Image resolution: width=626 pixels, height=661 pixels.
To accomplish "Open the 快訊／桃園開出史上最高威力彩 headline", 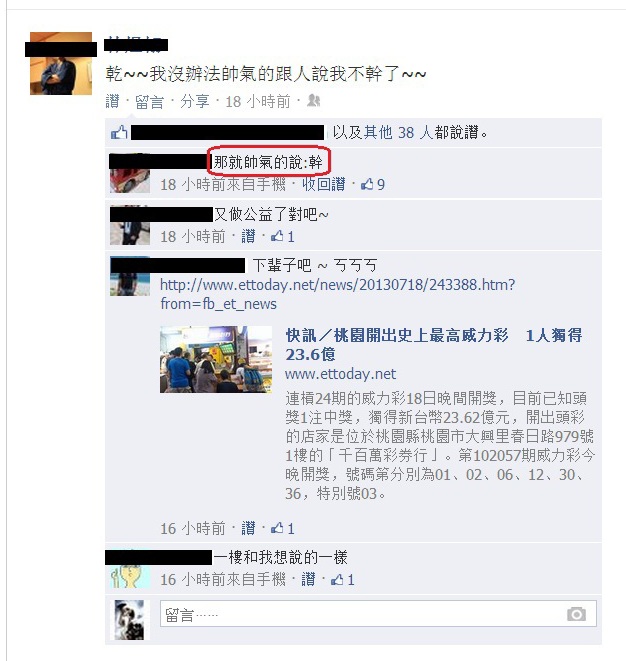I will click(434, 345).
